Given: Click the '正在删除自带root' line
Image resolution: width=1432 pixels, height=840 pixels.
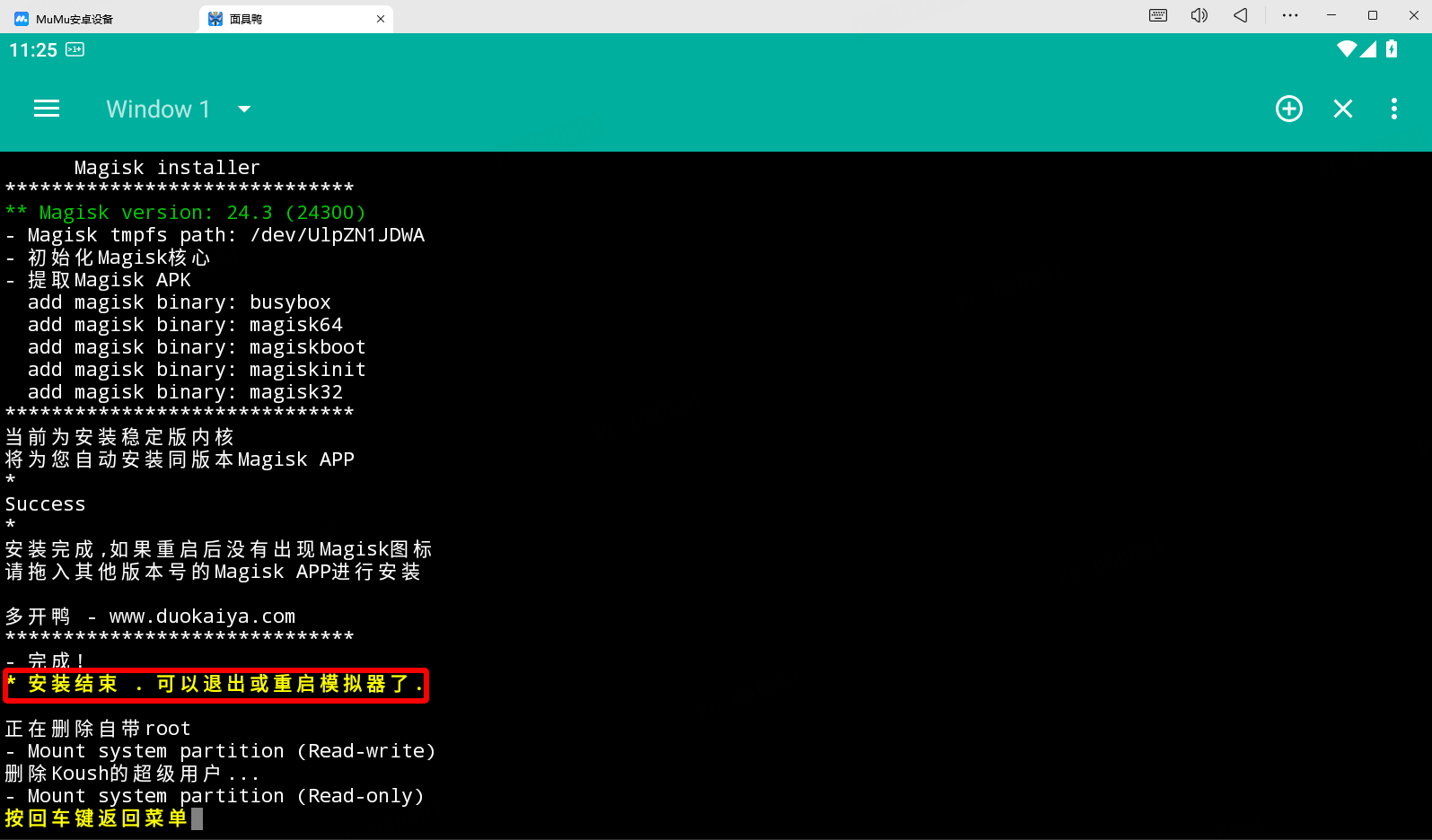Looking at the screenshot, I should (x=98, y=729).
